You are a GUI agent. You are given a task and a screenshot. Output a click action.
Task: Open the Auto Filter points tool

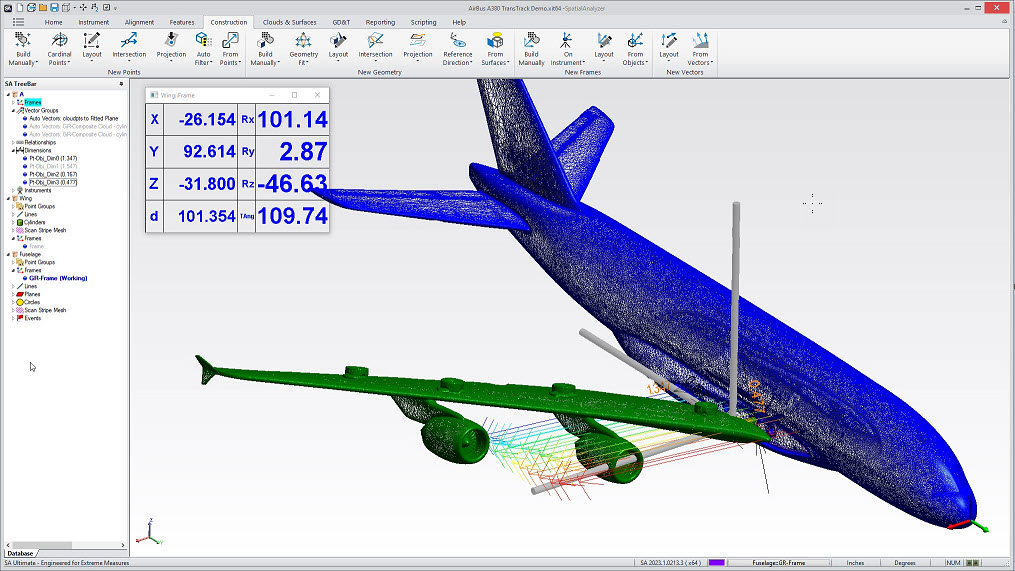click(x=203, y=48)
